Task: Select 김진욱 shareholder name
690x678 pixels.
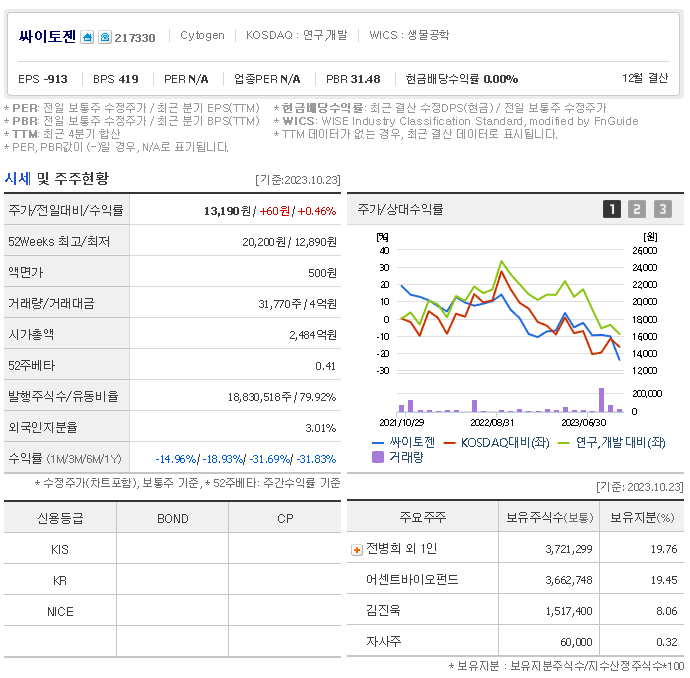Action: [383, 610]
